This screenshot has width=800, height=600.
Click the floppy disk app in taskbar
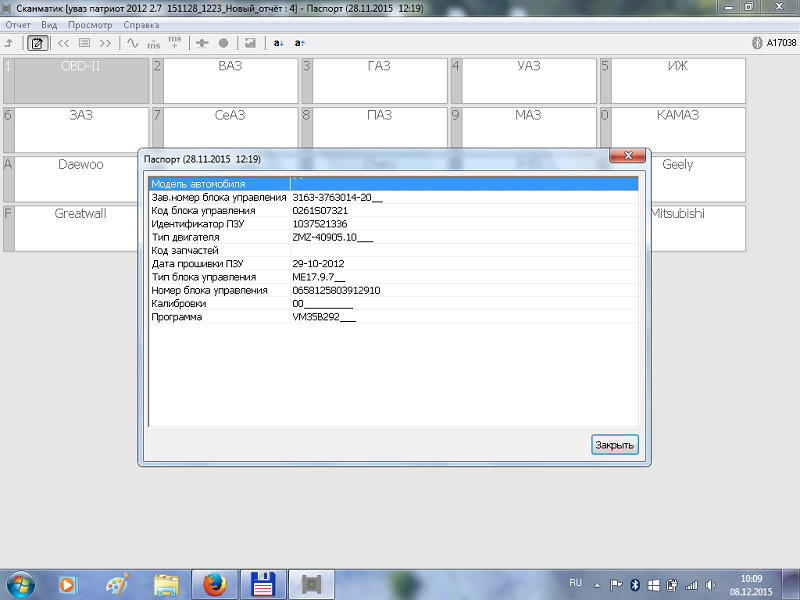pyautogui.click(x=264, y=583)
